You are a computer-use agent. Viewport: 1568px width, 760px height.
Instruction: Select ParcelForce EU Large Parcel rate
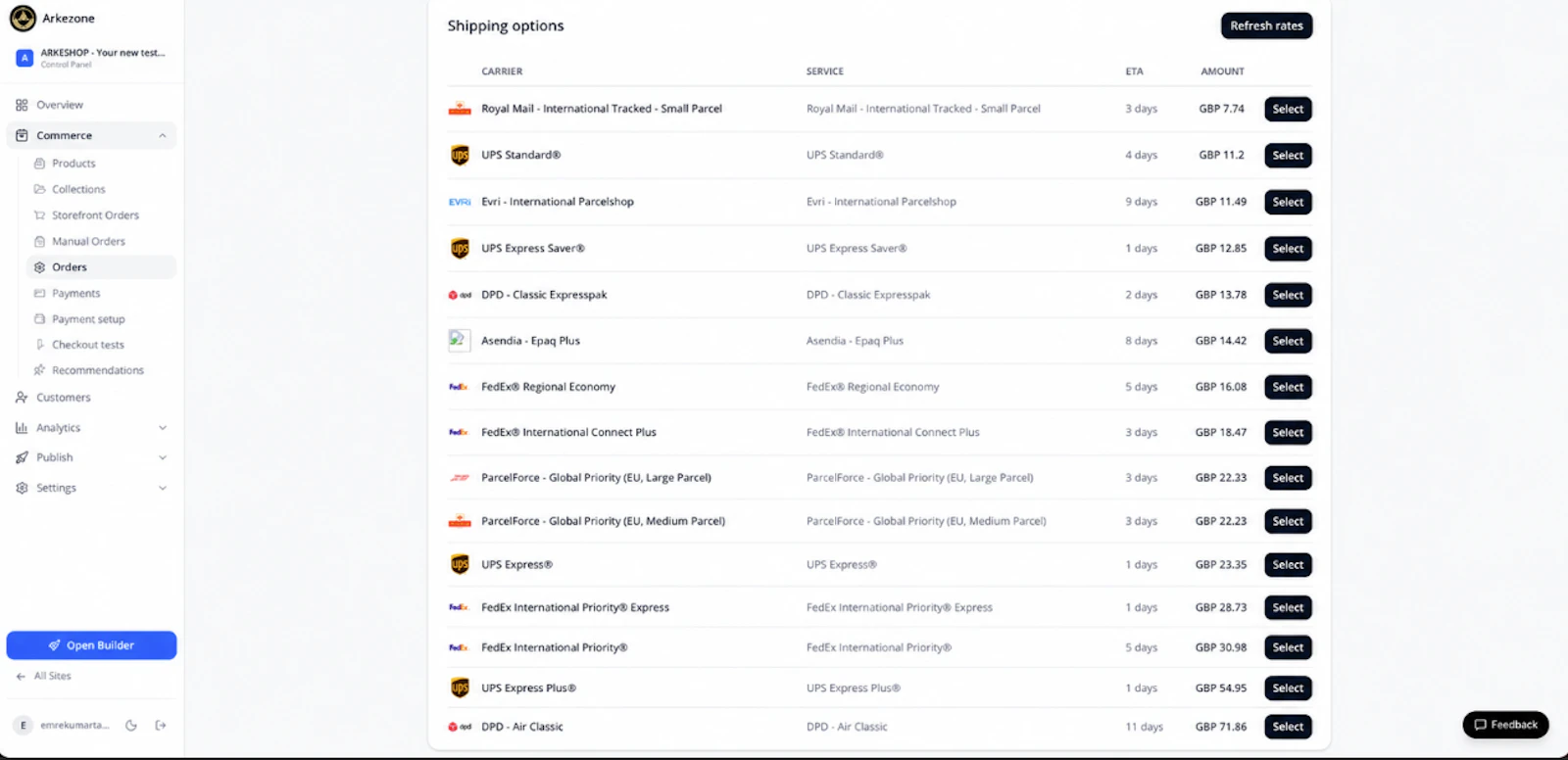(x=1288, y=478)
